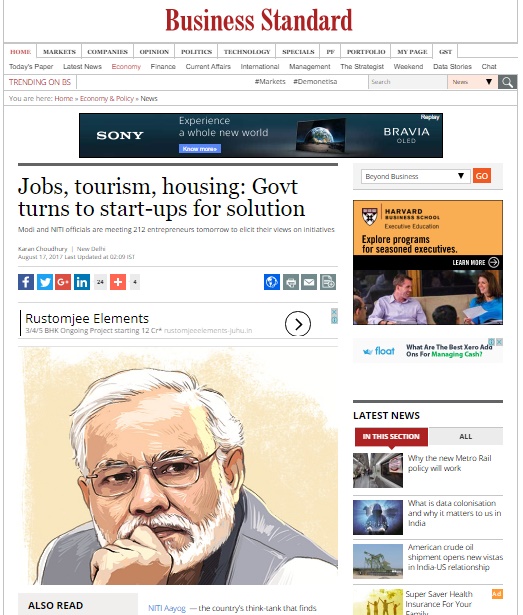523x615 pixels.
Task: Expand the Beyond Business dropdown
Action: click(x=415, y=176)
